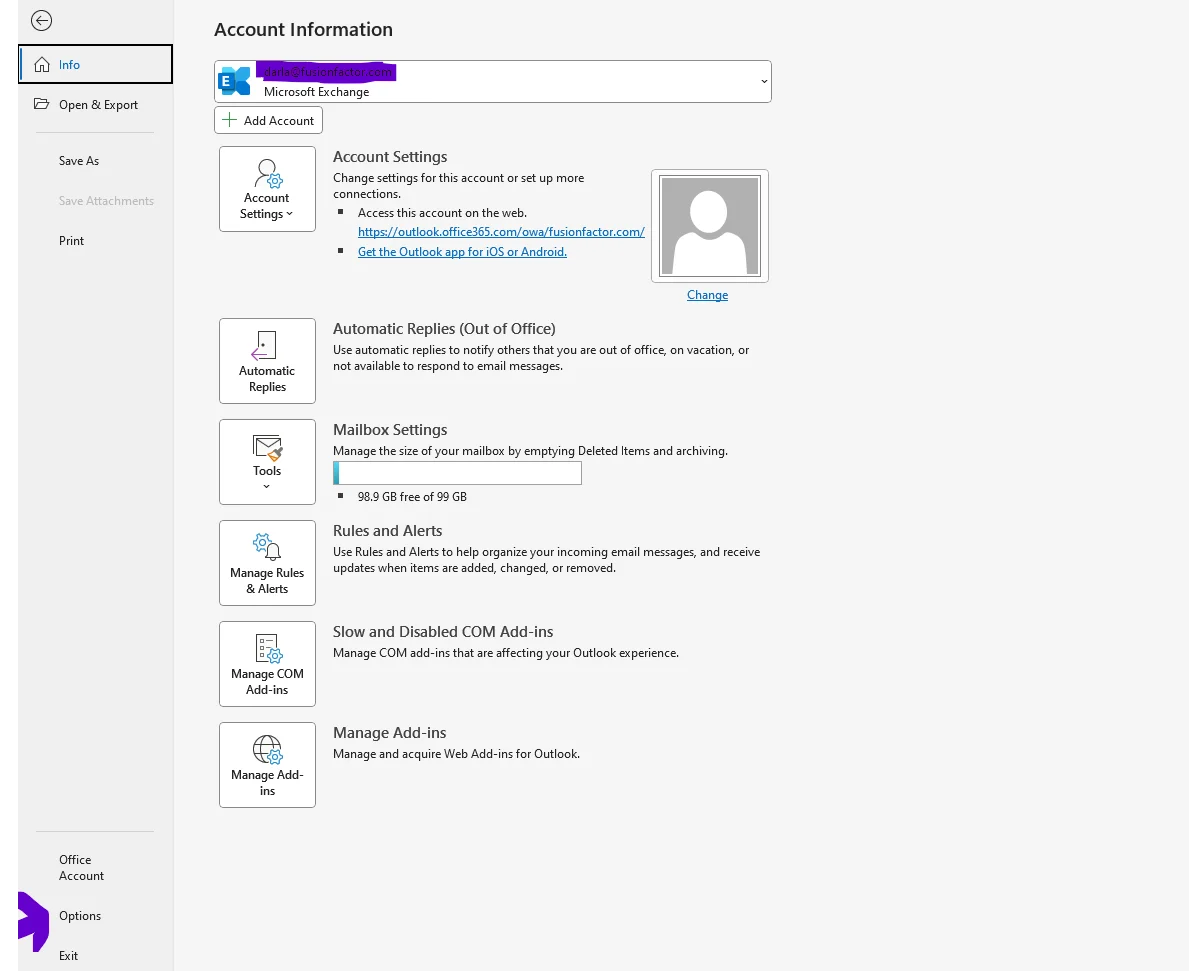Click the Automatic Replies (Out of Office) heading
The height and width of the screenshot is (971, 1189).
coord(444,329)
